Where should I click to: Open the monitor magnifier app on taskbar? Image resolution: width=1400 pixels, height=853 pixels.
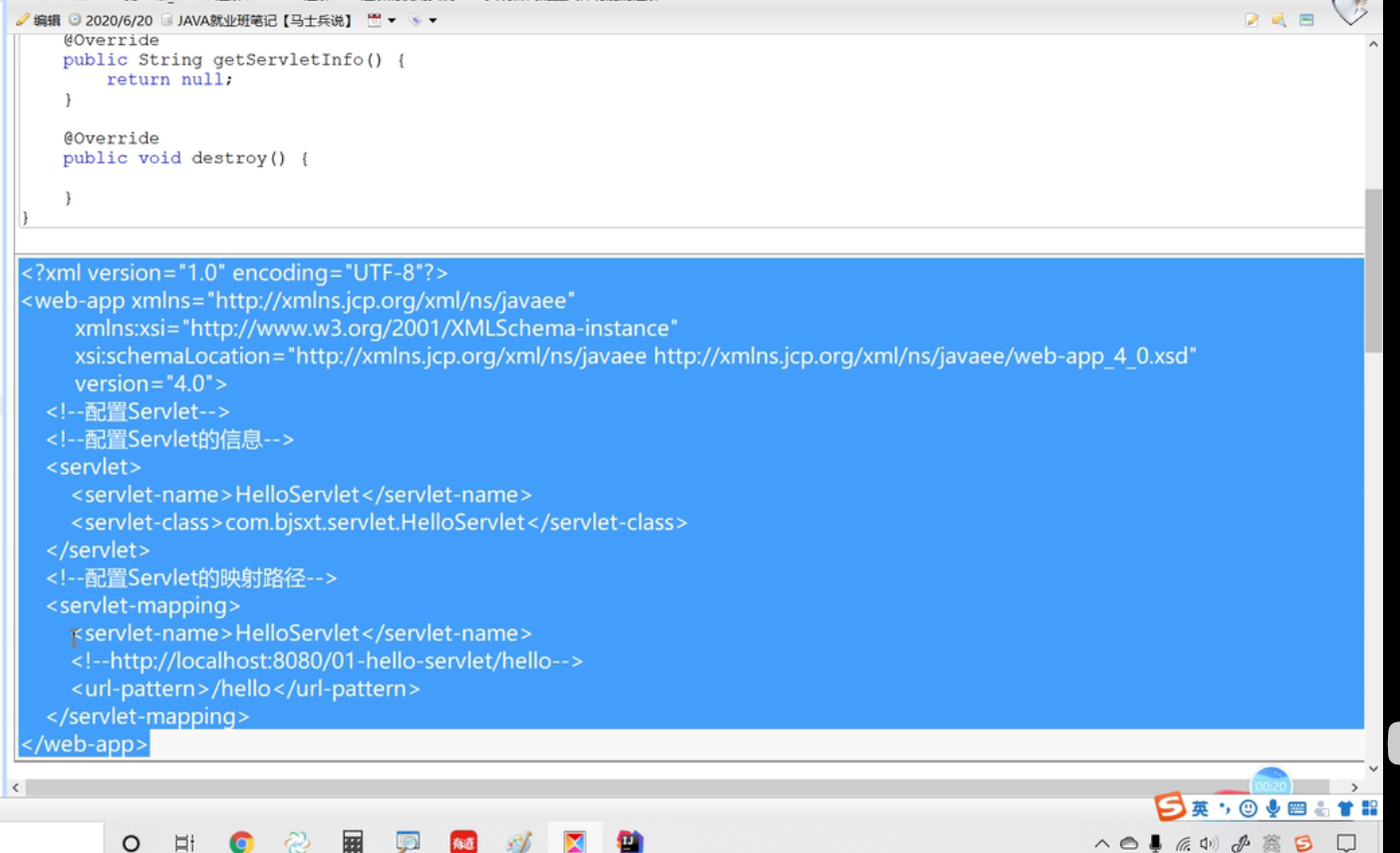pos(408,842)
